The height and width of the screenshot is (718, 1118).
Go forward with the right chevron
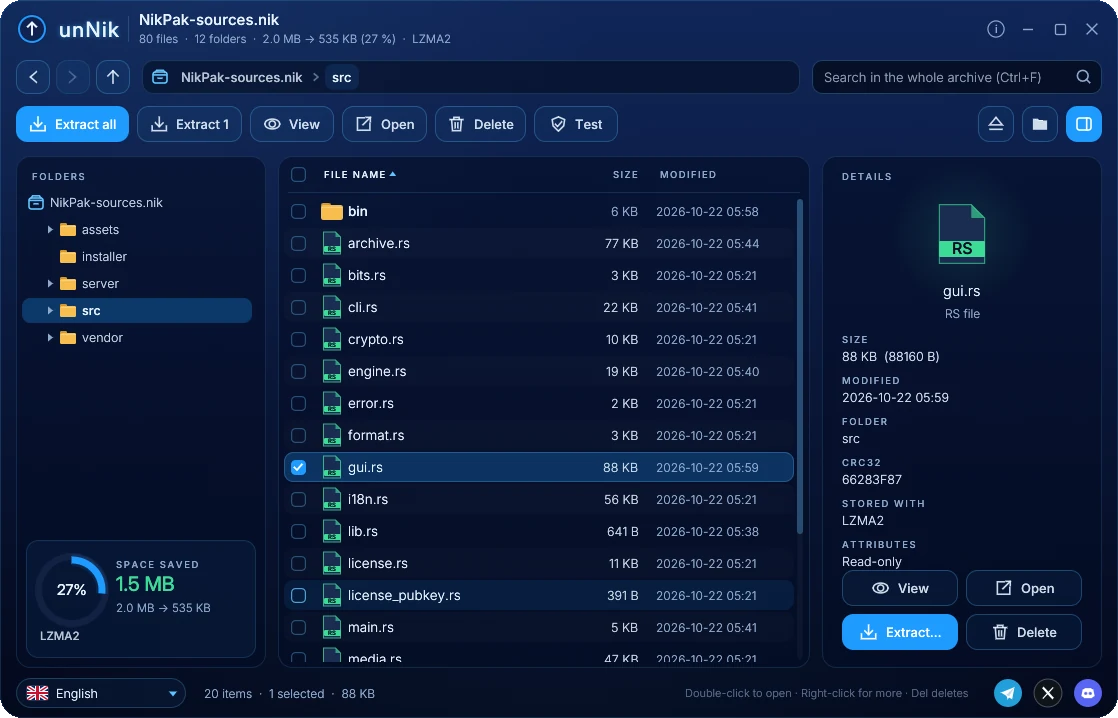(73, 77)
